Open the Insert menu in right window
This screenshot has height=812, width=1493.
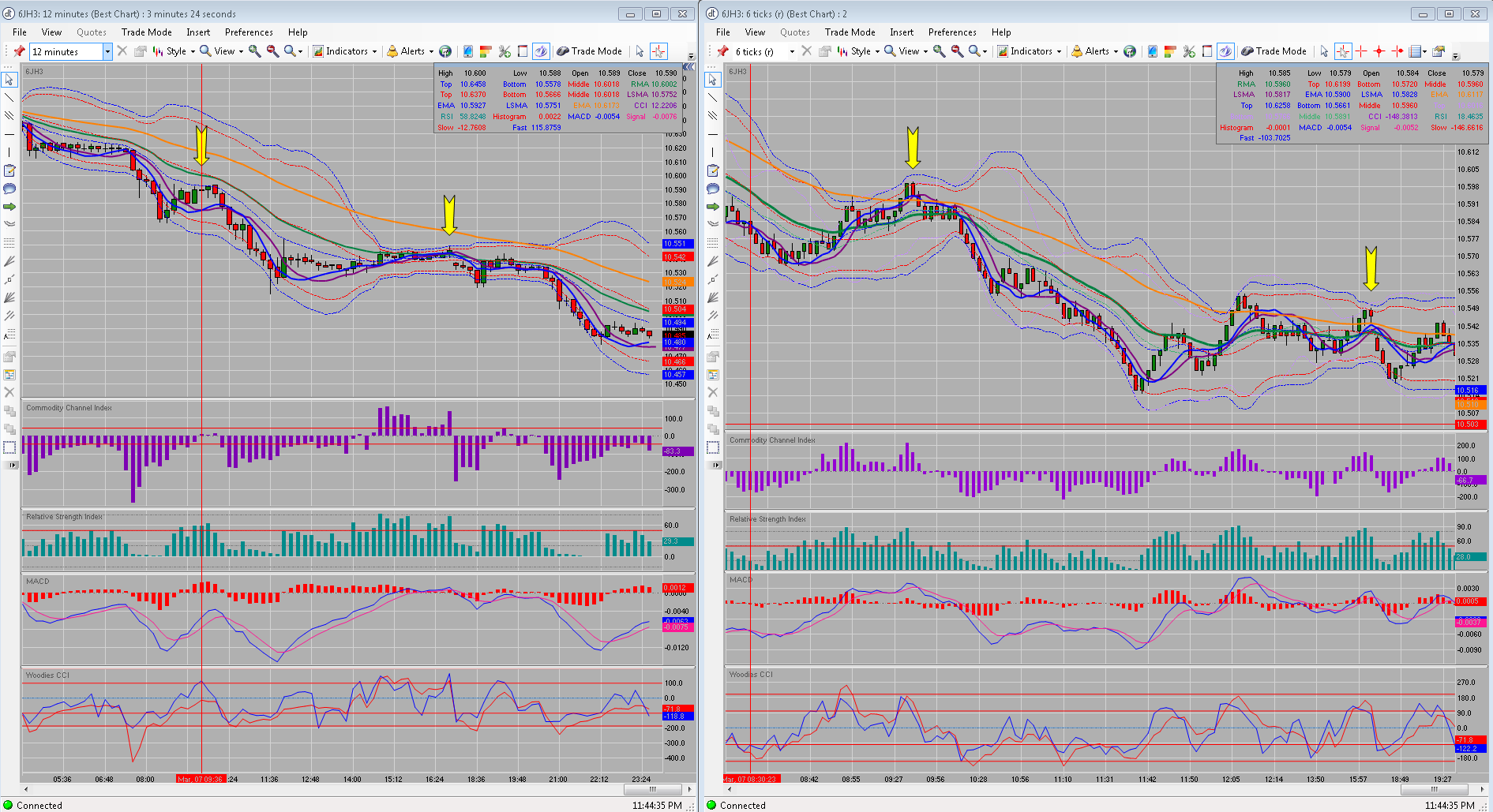pos(902,32)
